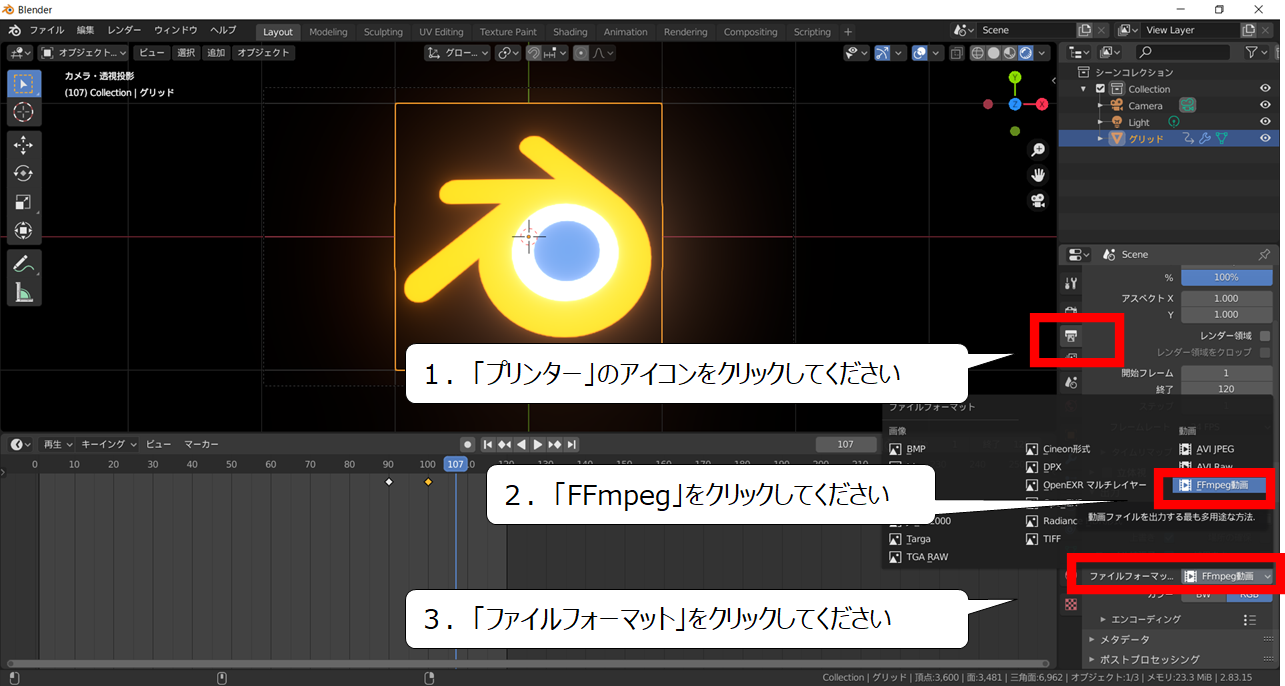Click the 選択 menu in viewport header
The height and width of the screenshot is (686, 1285).
coord(186,53)
